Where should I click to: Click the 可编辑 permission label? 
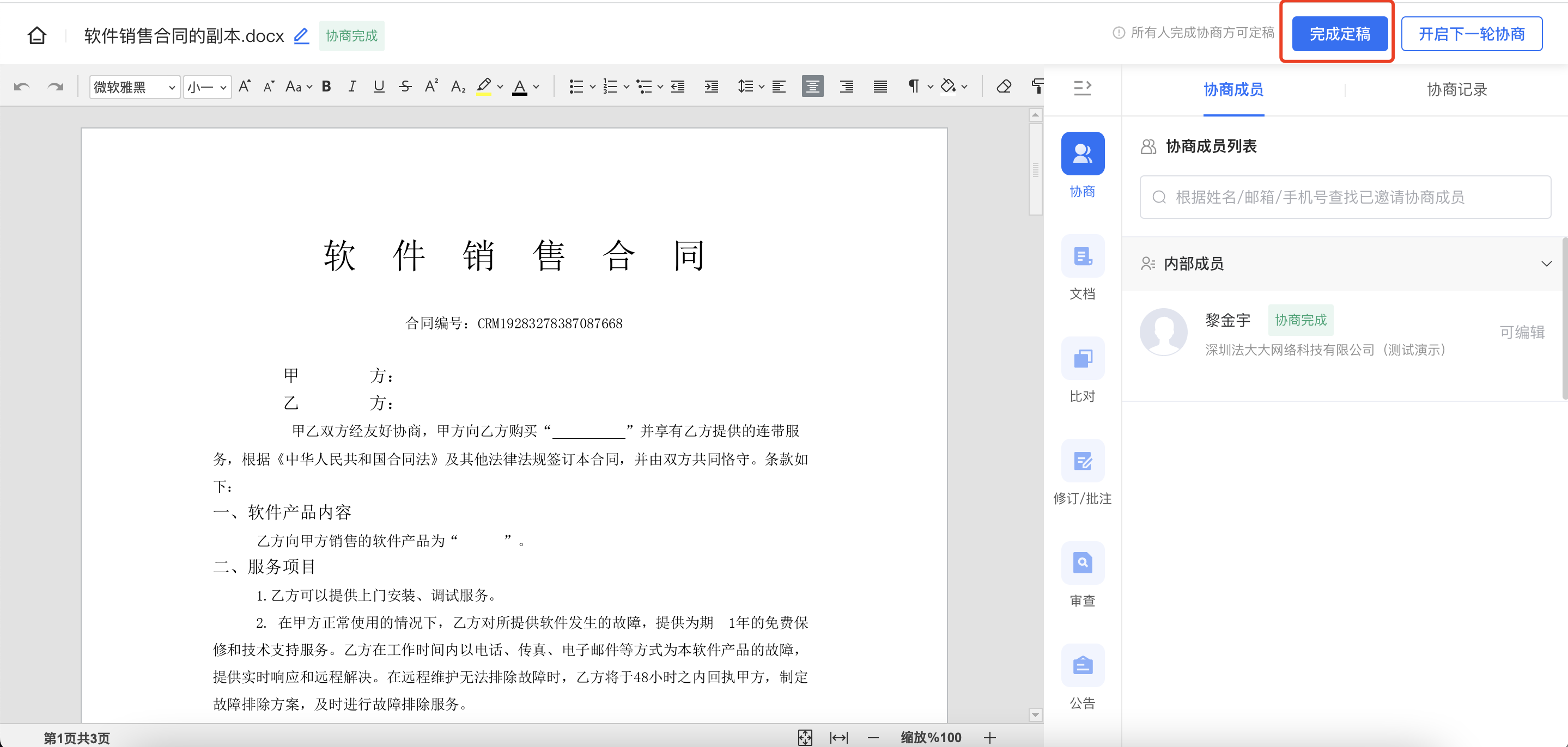tap(1522, 332)
